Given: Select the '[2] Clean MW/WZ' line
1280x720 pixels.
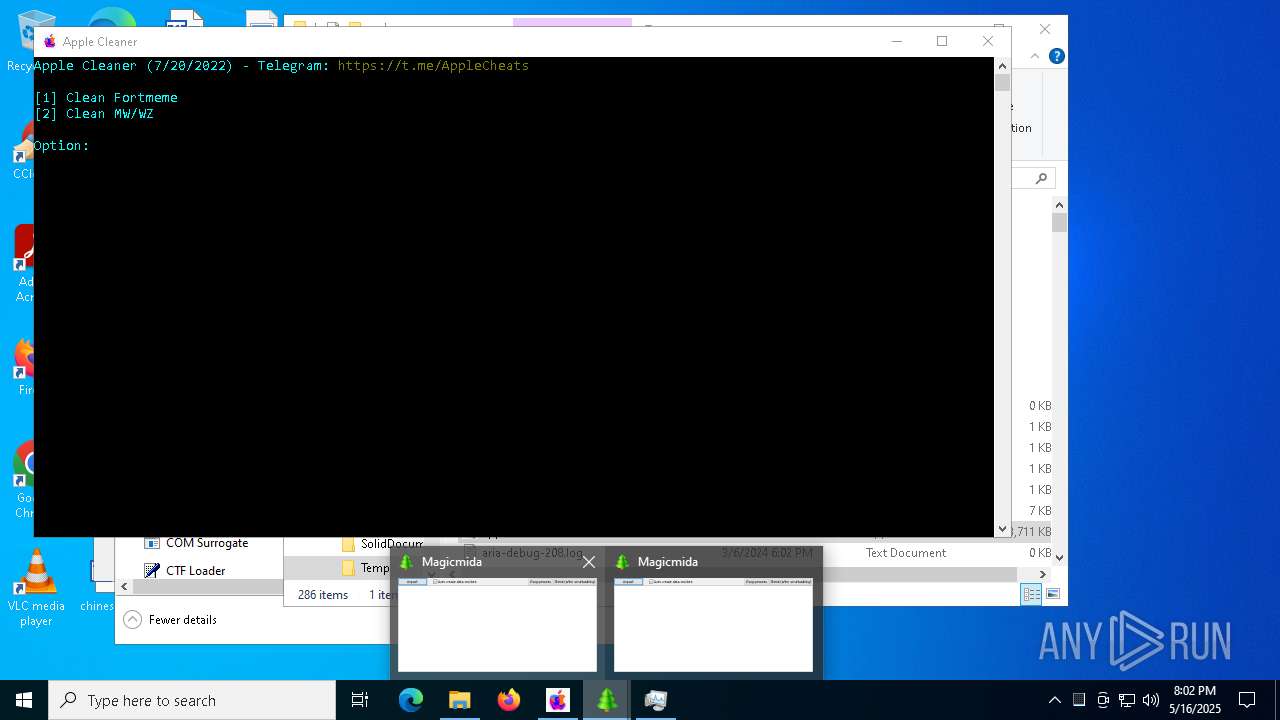Looking at the screenshot, I should (x=94, y=114).
